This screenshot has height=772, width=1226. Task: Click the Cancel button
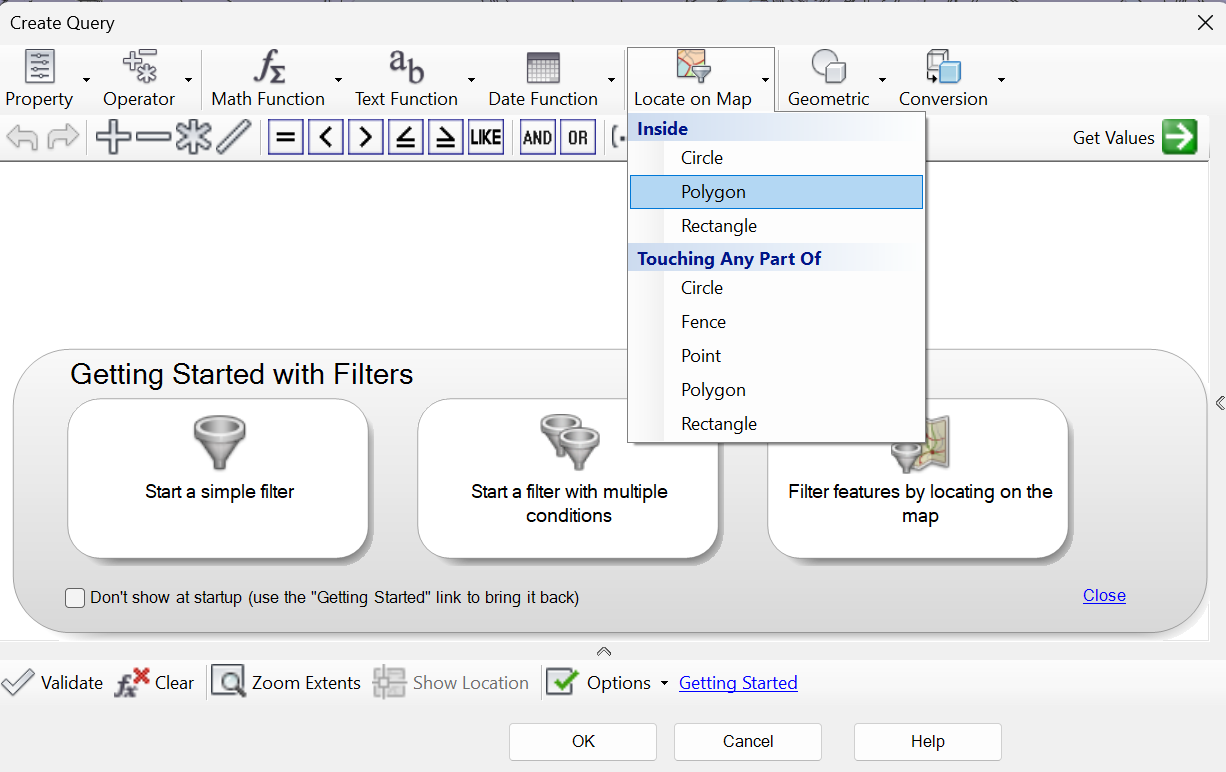tap(748, 742)
